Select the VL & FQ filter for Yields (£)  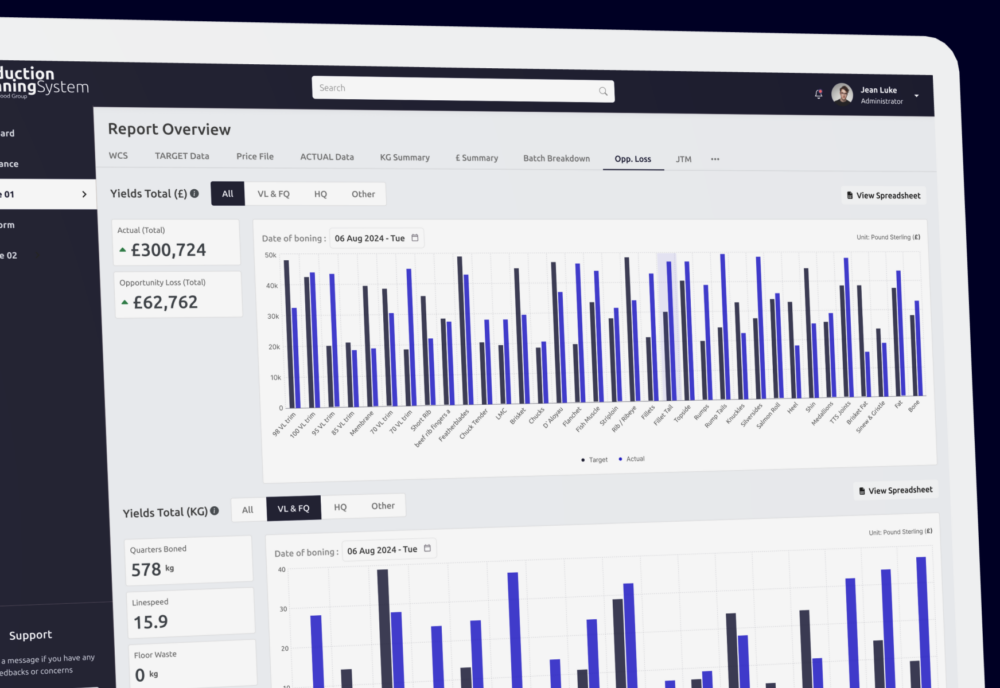(x=273, y=194)
